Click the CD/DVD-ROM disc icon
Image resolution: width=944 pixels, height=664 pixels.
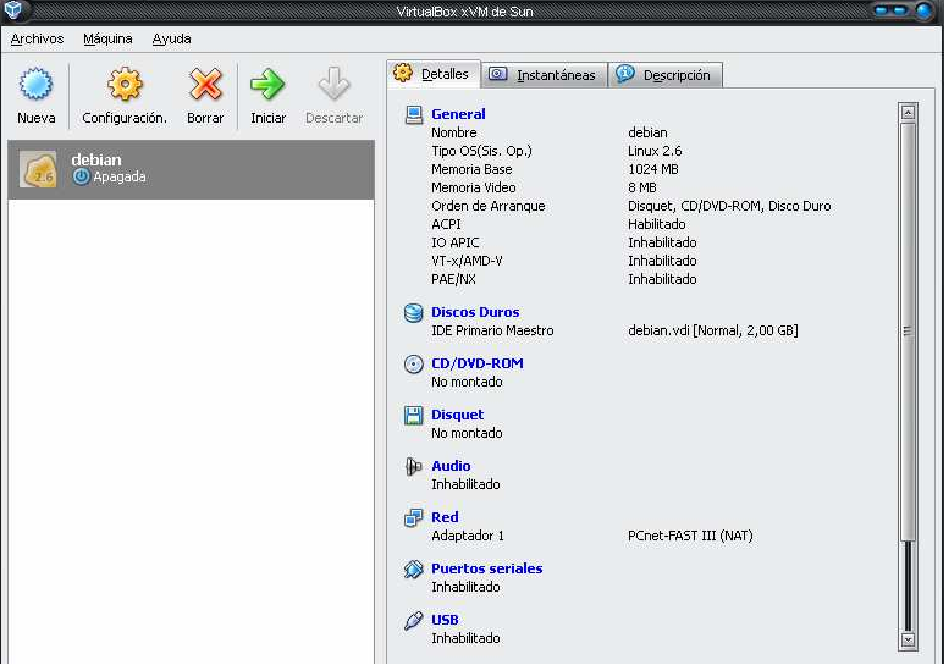414,364
